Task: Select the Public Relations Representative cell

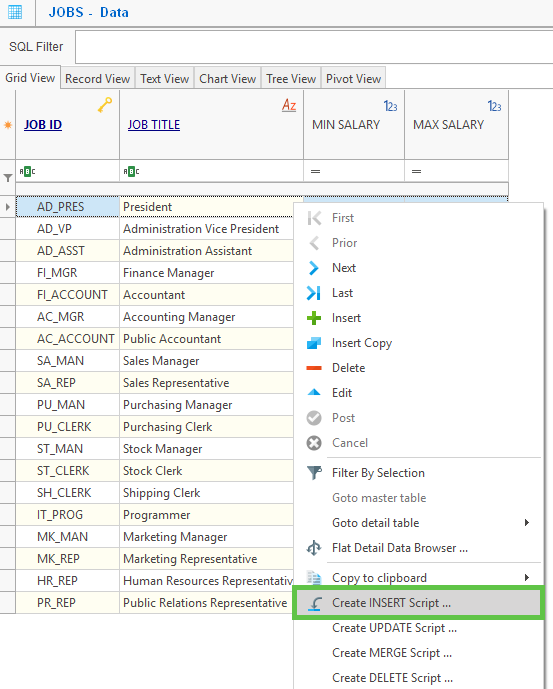Action: [207, 602]
